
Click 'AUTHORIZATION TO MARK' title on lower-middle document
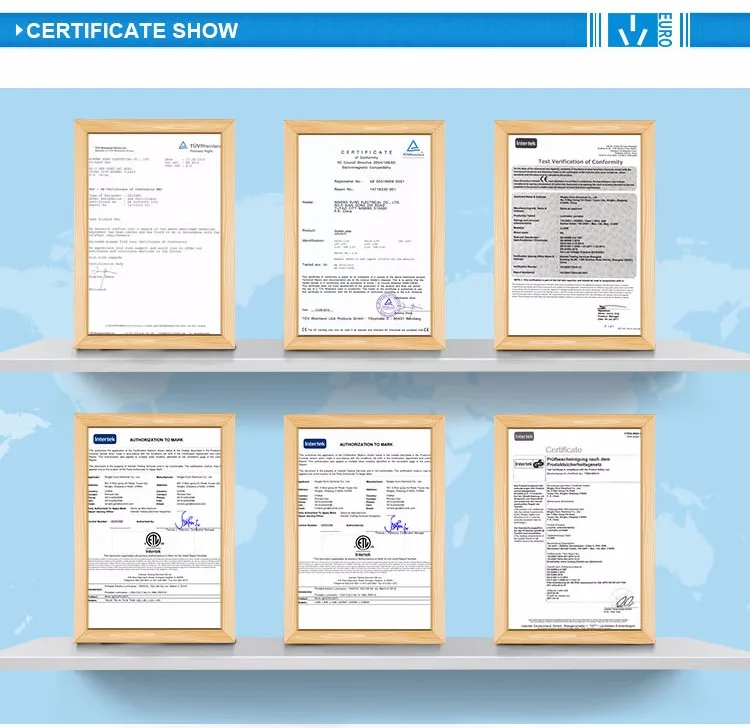(x=366, y=444)
